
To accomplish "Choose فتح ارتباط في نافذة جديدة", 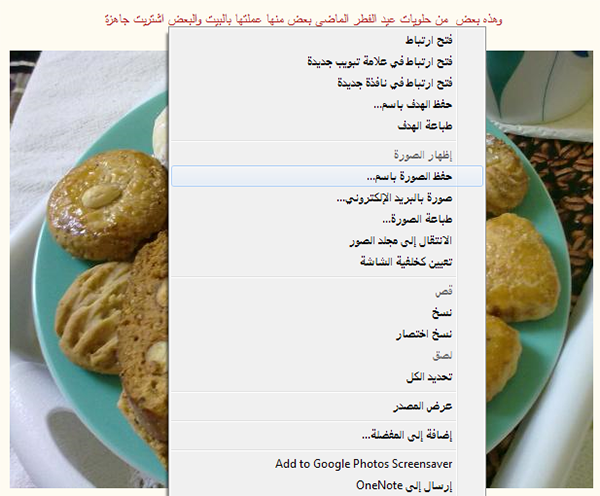I will click(x=327, y=83).
